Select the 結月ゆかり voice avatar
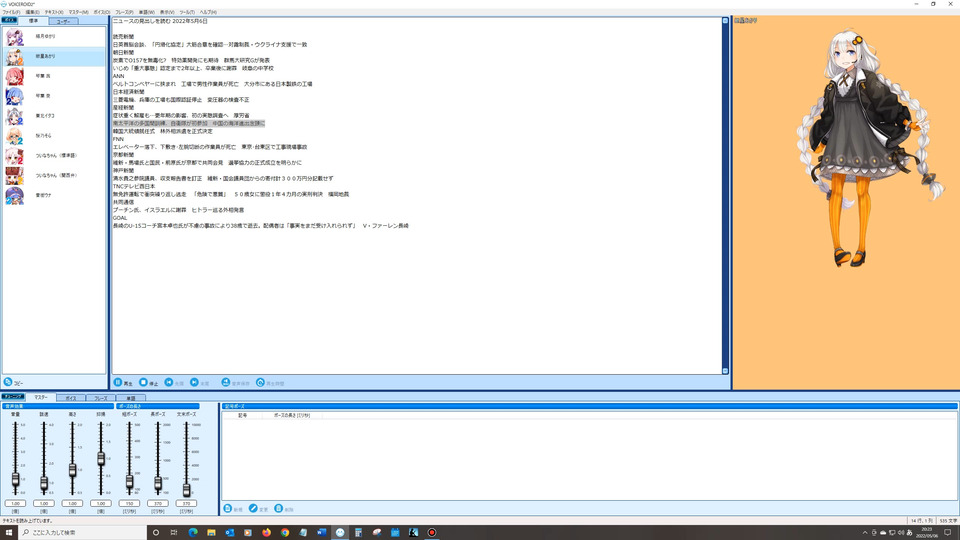 click(x=14, y=37)
